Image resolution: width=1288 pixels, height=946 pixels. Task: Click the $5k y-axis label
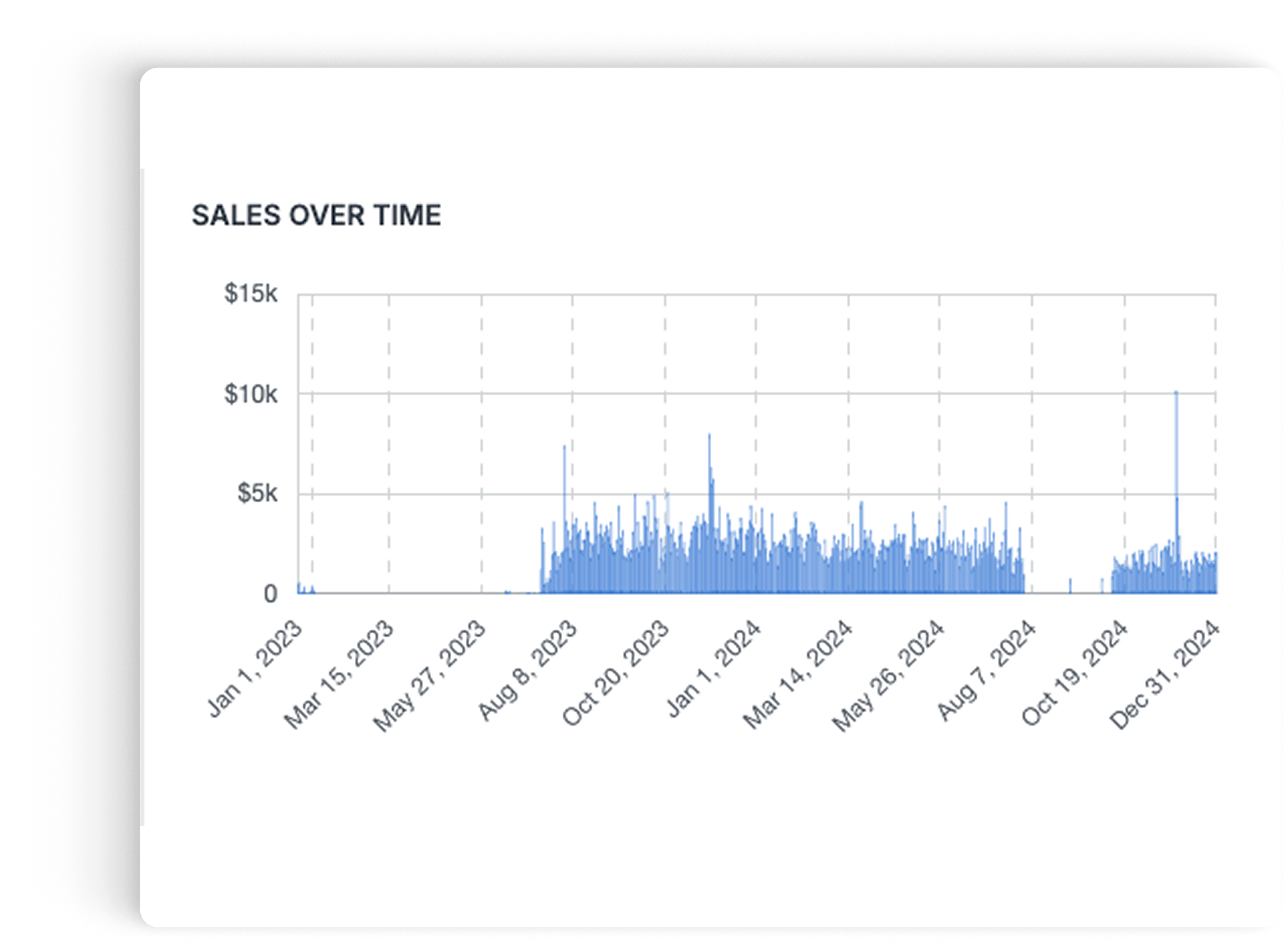click(x=257, y=493)
